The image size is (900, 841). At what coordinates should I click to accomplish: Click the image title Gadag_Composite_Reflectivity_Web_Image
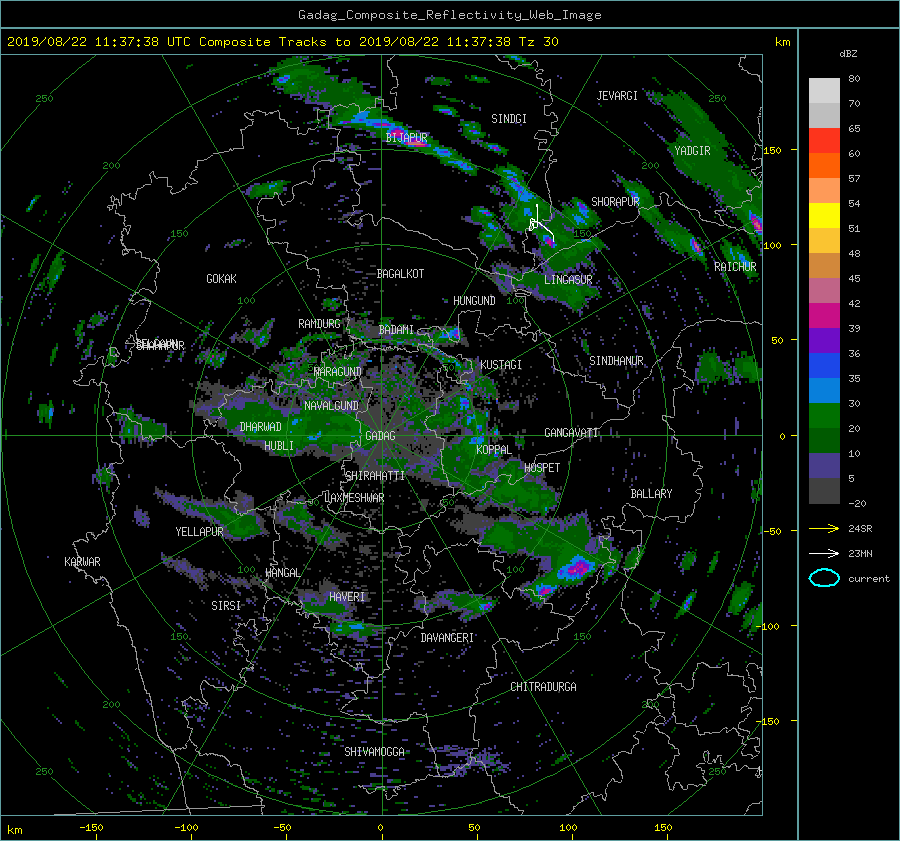point(449,15)
